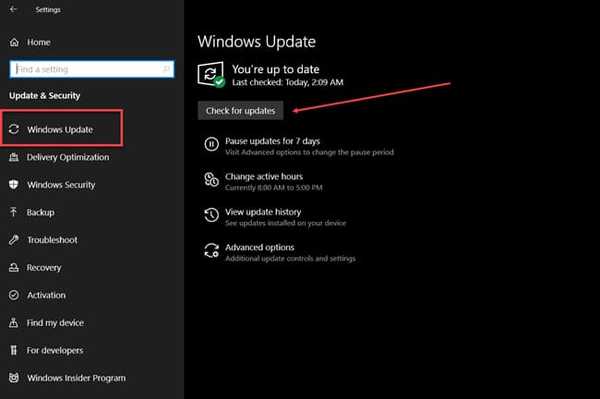Screen dimensions: 600x399
Task: Select Windows Update sync icon in sidebar
Action: point(14,129)
